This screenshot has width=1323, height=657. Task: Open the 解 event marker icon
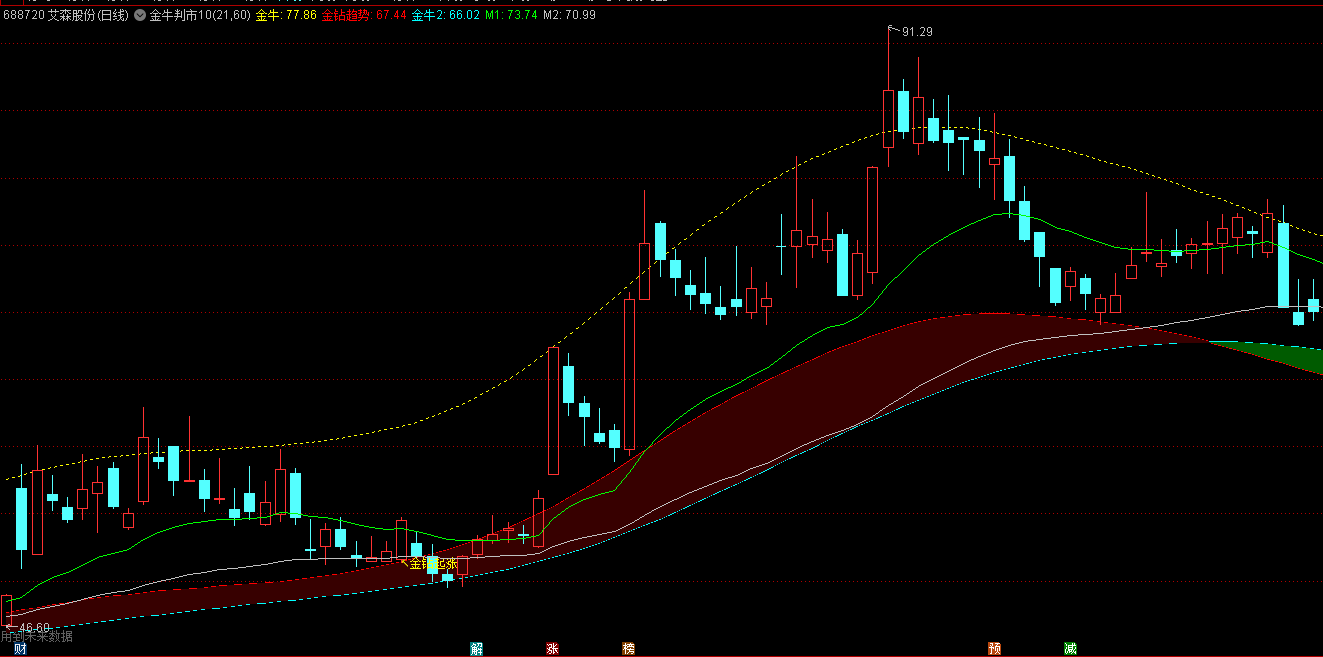(477, 648)
